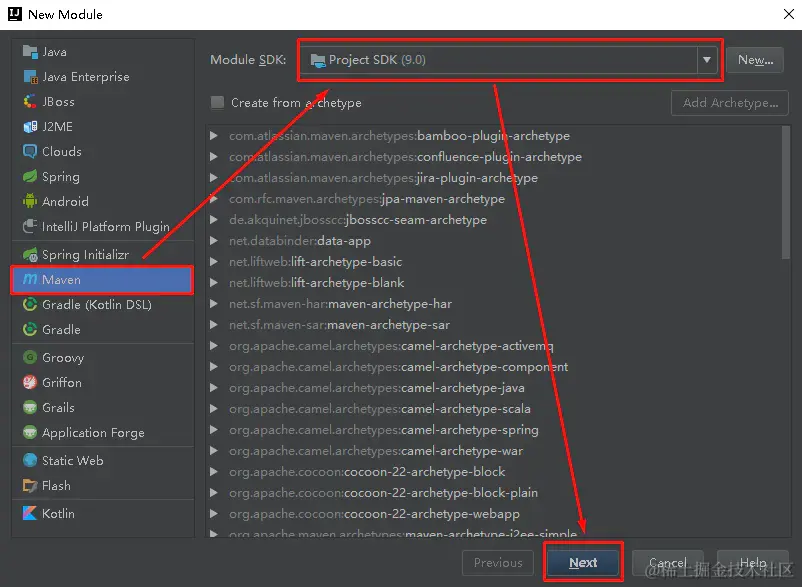Click the Griffon icon

pyautogui.click(x=30, y=382)
